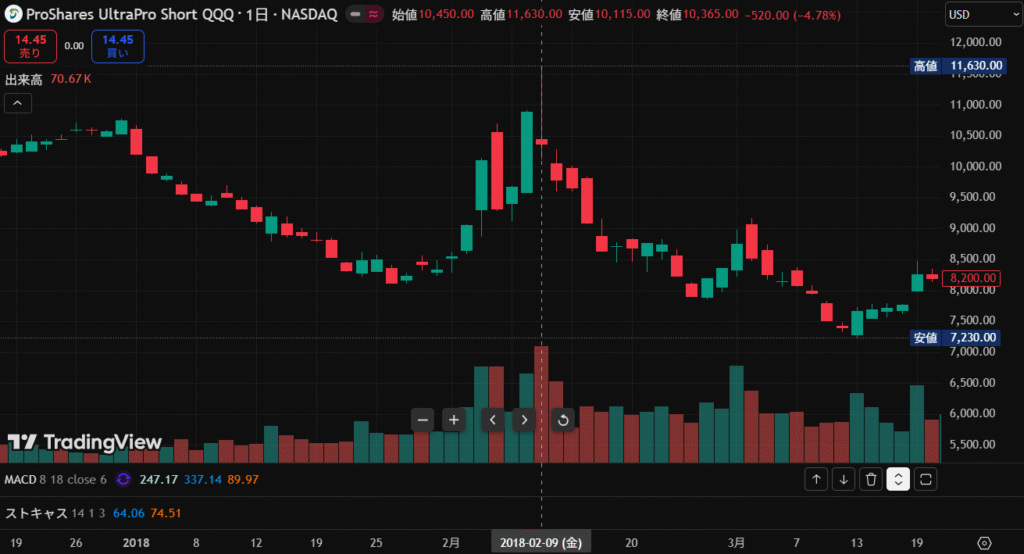Delete the MACD pane with trash icon

click(x=871, y=480)
